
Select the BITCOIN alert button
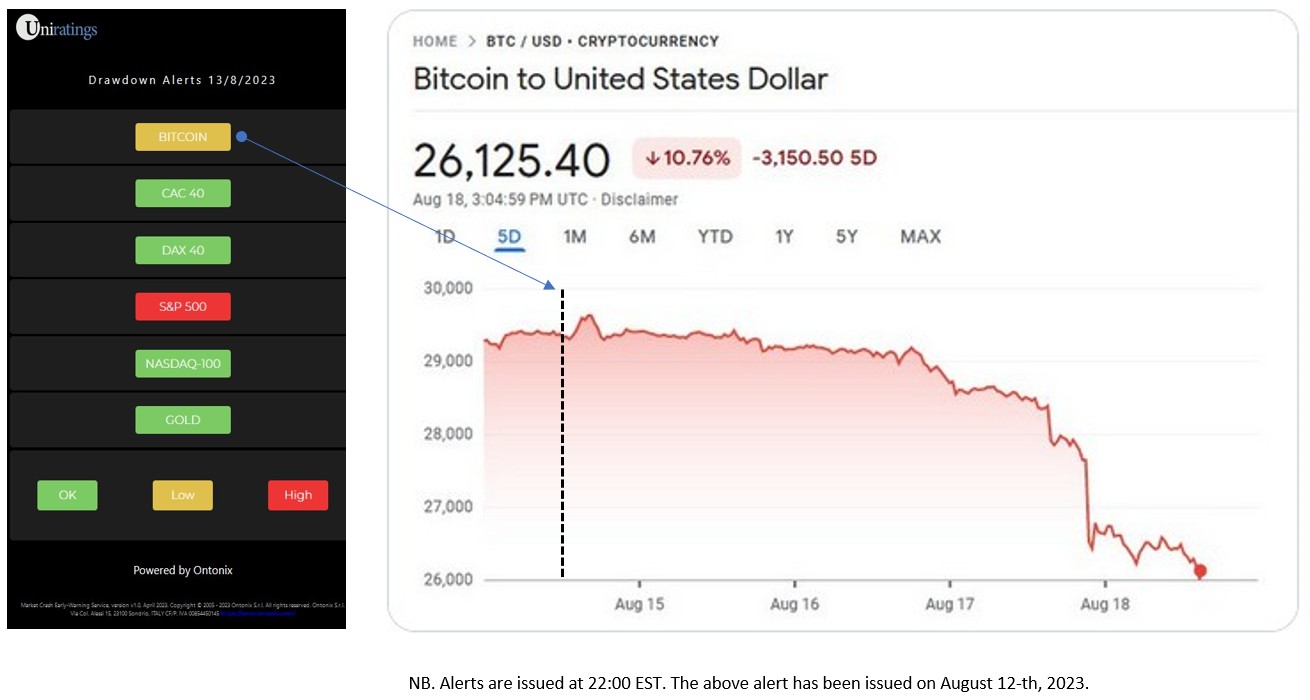point(183,137)
